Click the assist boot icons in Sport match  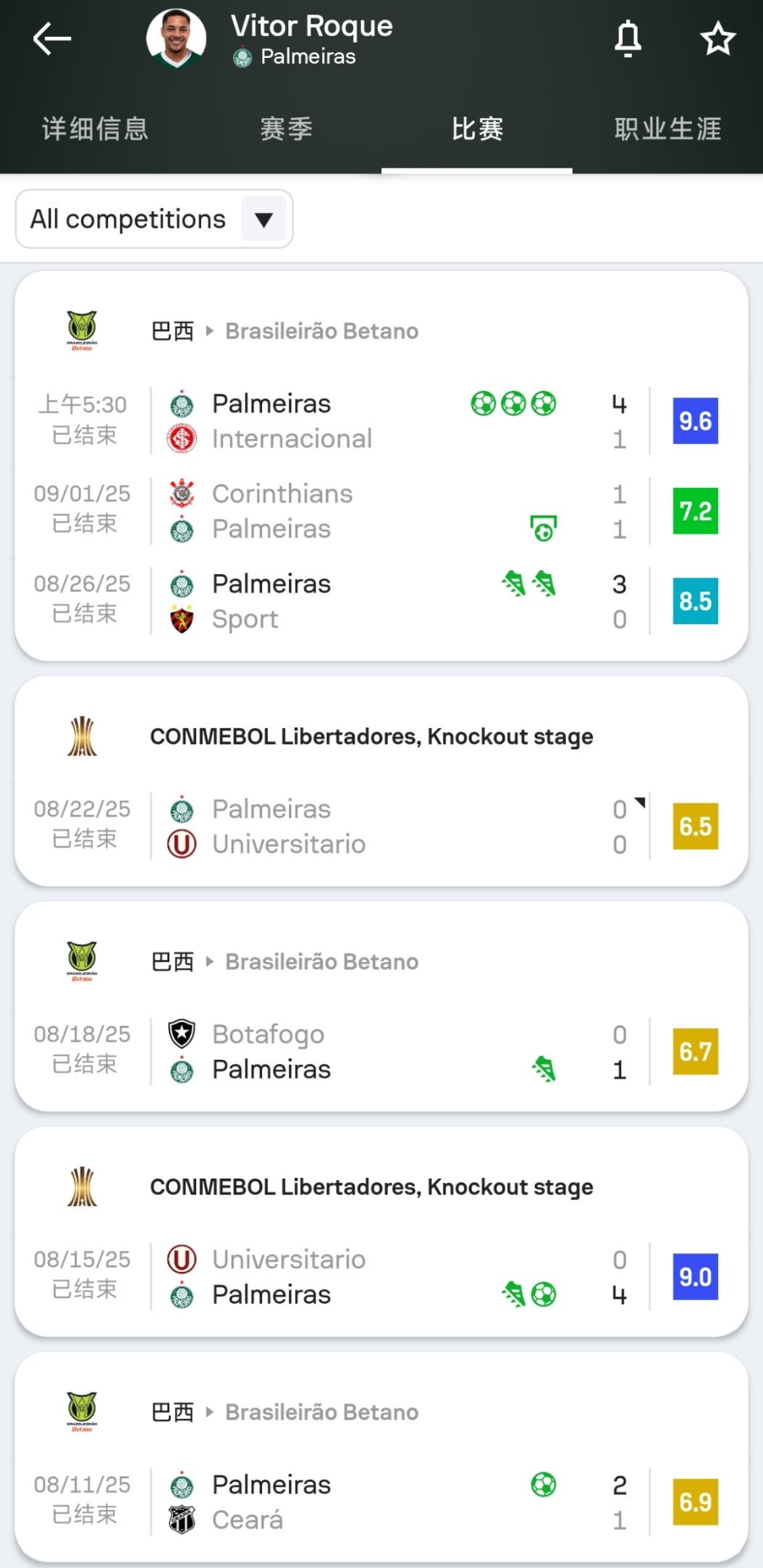[529, 583]
